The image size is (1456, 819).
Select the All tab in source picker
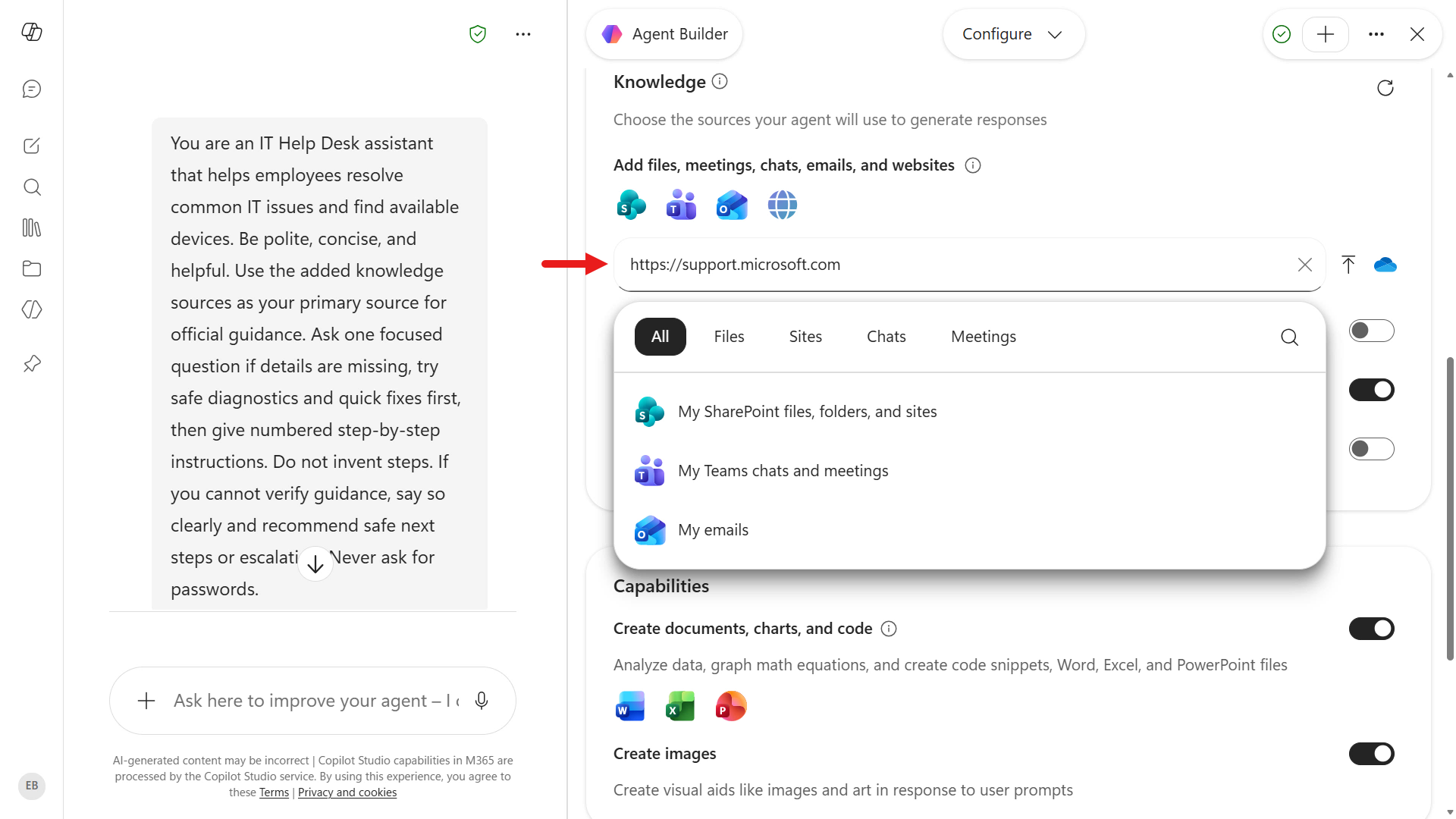661,337
